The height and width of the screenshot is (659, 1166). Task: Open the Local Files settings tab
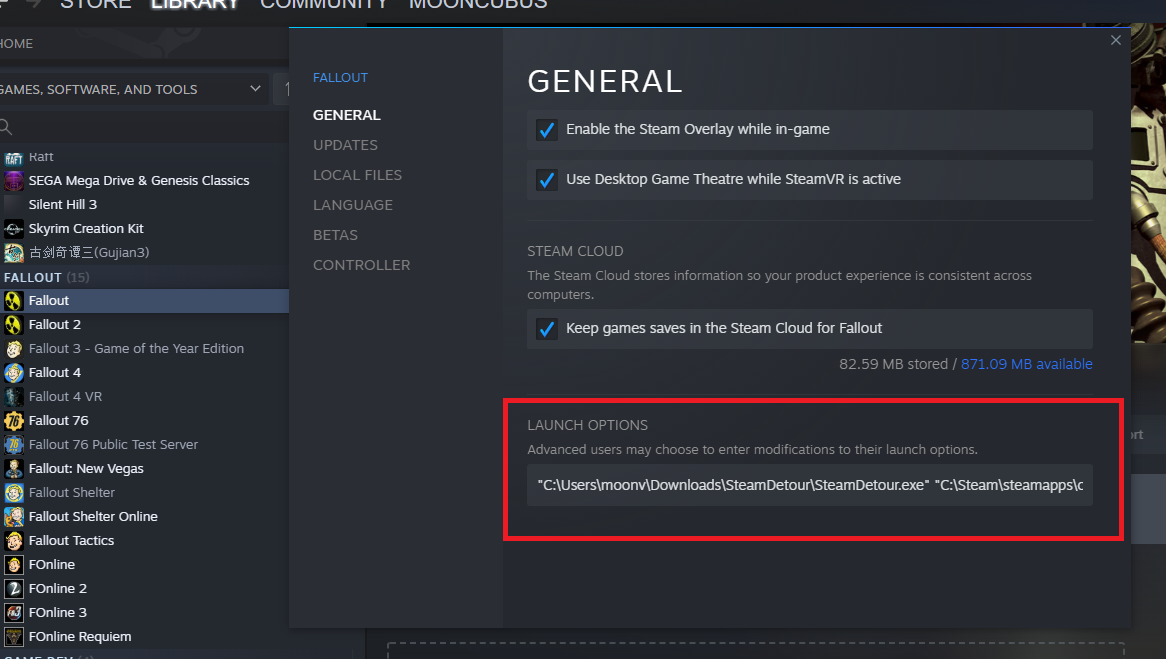tap(357, 175)
